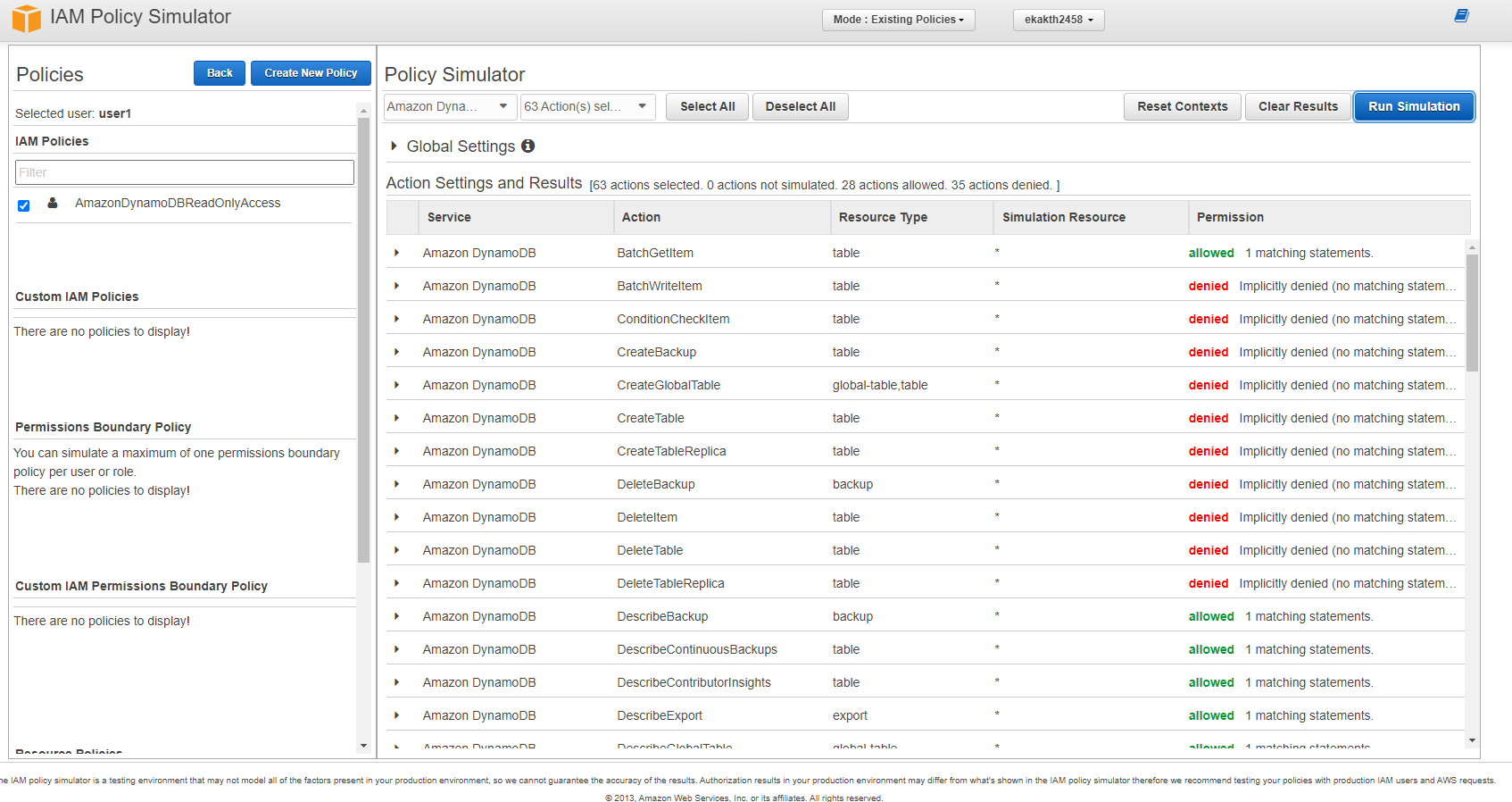
Task: Expand the DeleteItem result row
Action: pos(396,517)
